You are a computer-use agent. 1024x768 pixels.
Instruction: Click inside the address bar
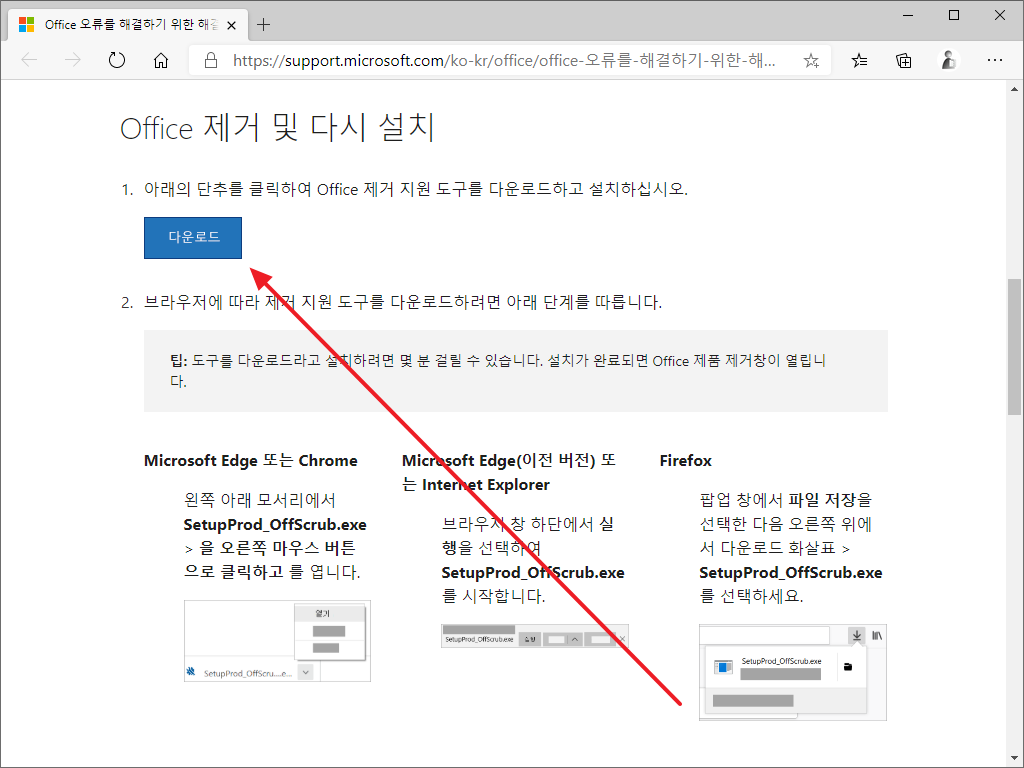(x=500, y=60)
